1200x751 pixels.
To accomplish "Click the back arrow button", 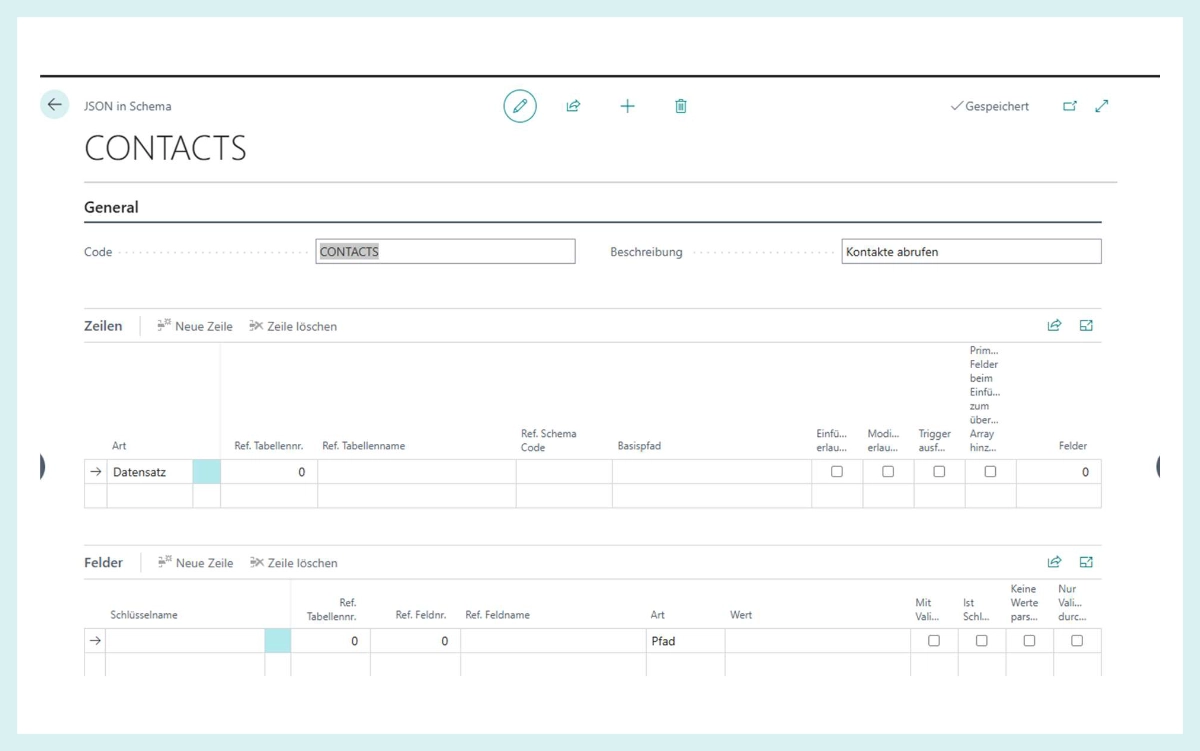I will pos(55,105).
